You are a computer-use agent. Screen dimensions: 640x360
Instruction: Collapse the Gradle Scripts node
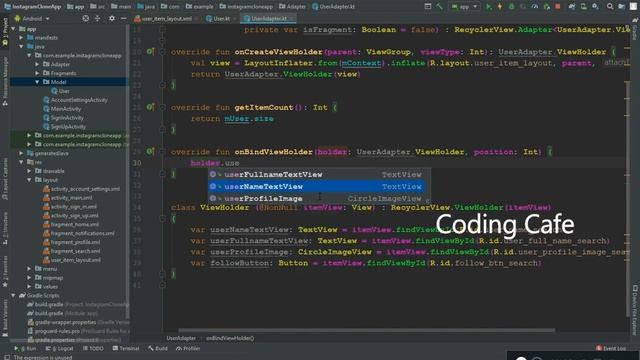[x=13, y=296]
